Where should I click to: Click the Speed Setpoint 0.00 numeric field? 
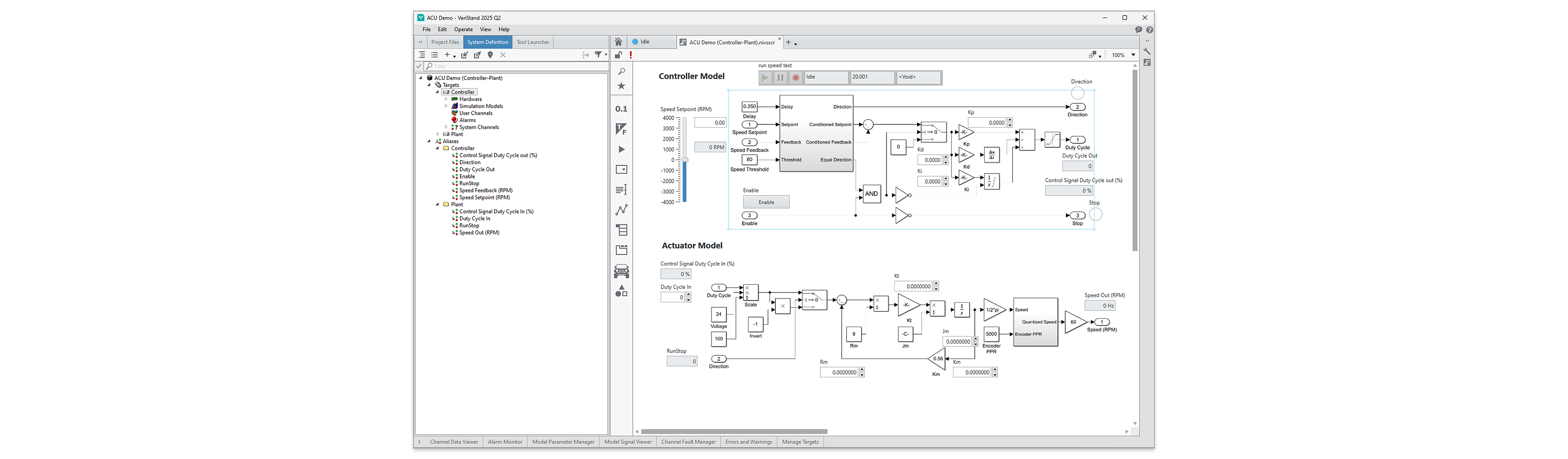[710, 123]
